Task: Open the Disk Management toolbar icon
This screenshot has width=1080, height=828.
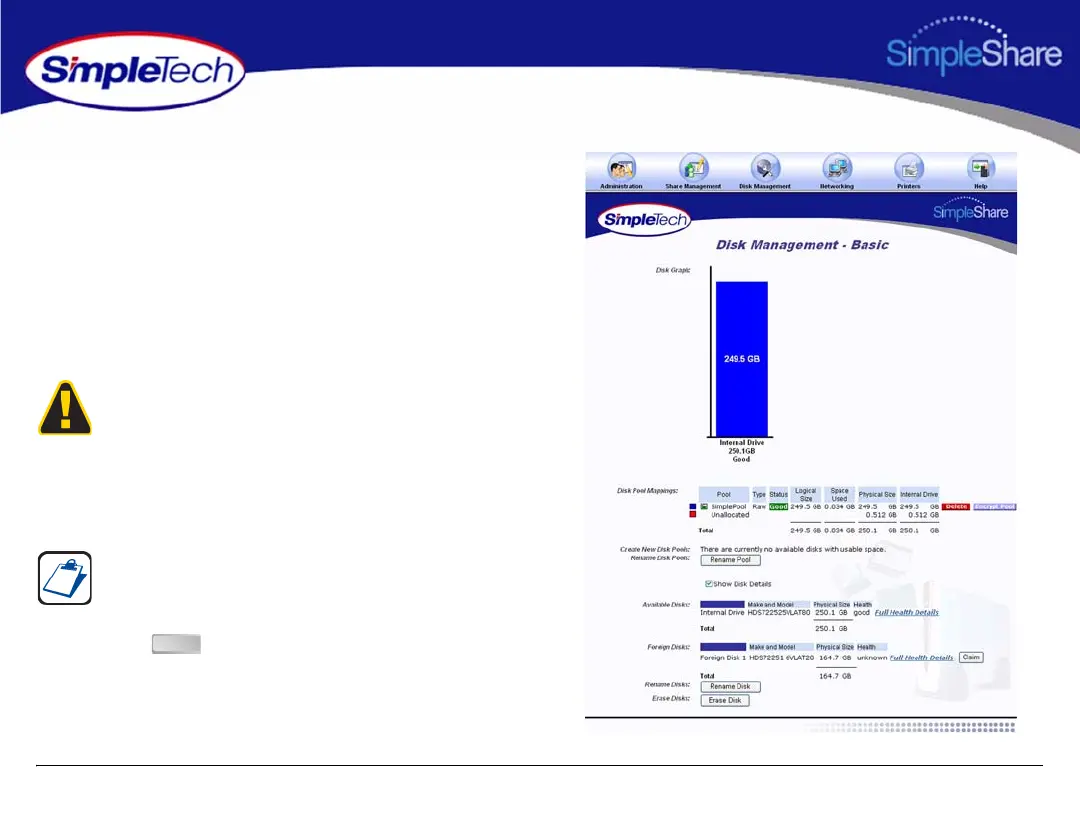Action: (765, 167)
